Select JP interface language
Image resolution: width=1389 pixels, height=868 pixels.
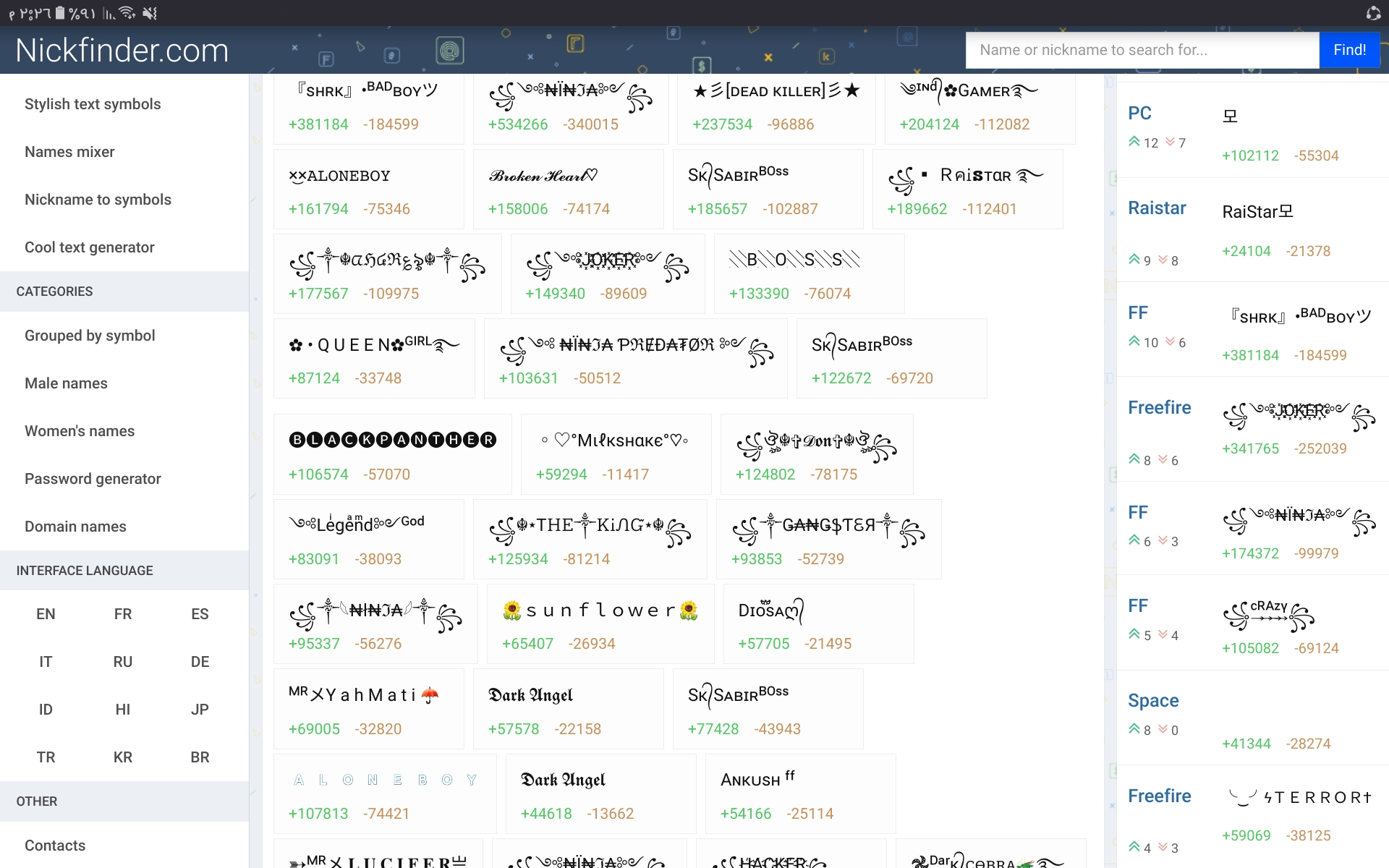(200, 710)
